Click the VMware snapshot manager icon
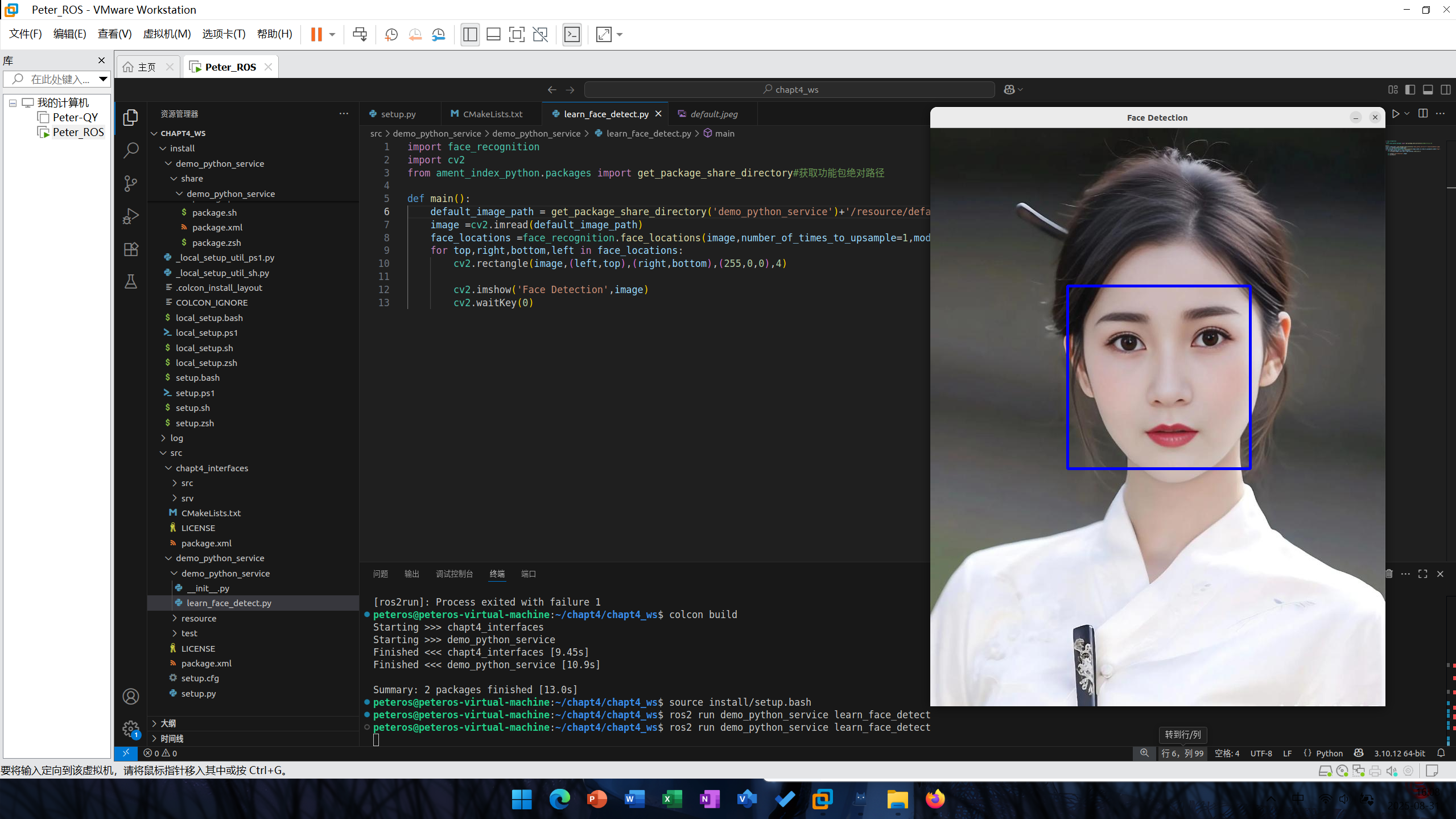 [438, 35]
